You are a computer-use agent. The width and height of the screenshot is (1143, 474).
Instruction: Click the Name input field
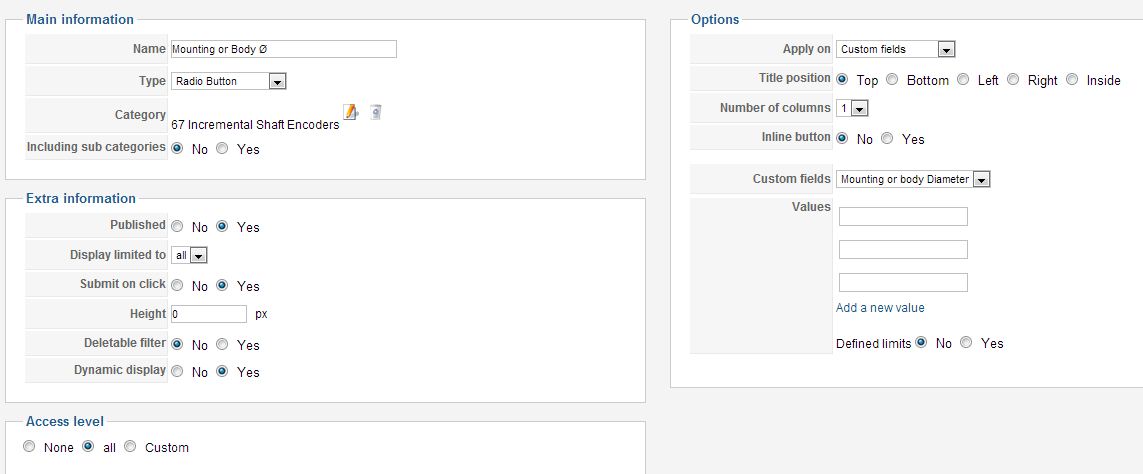(x=284, y=49)
